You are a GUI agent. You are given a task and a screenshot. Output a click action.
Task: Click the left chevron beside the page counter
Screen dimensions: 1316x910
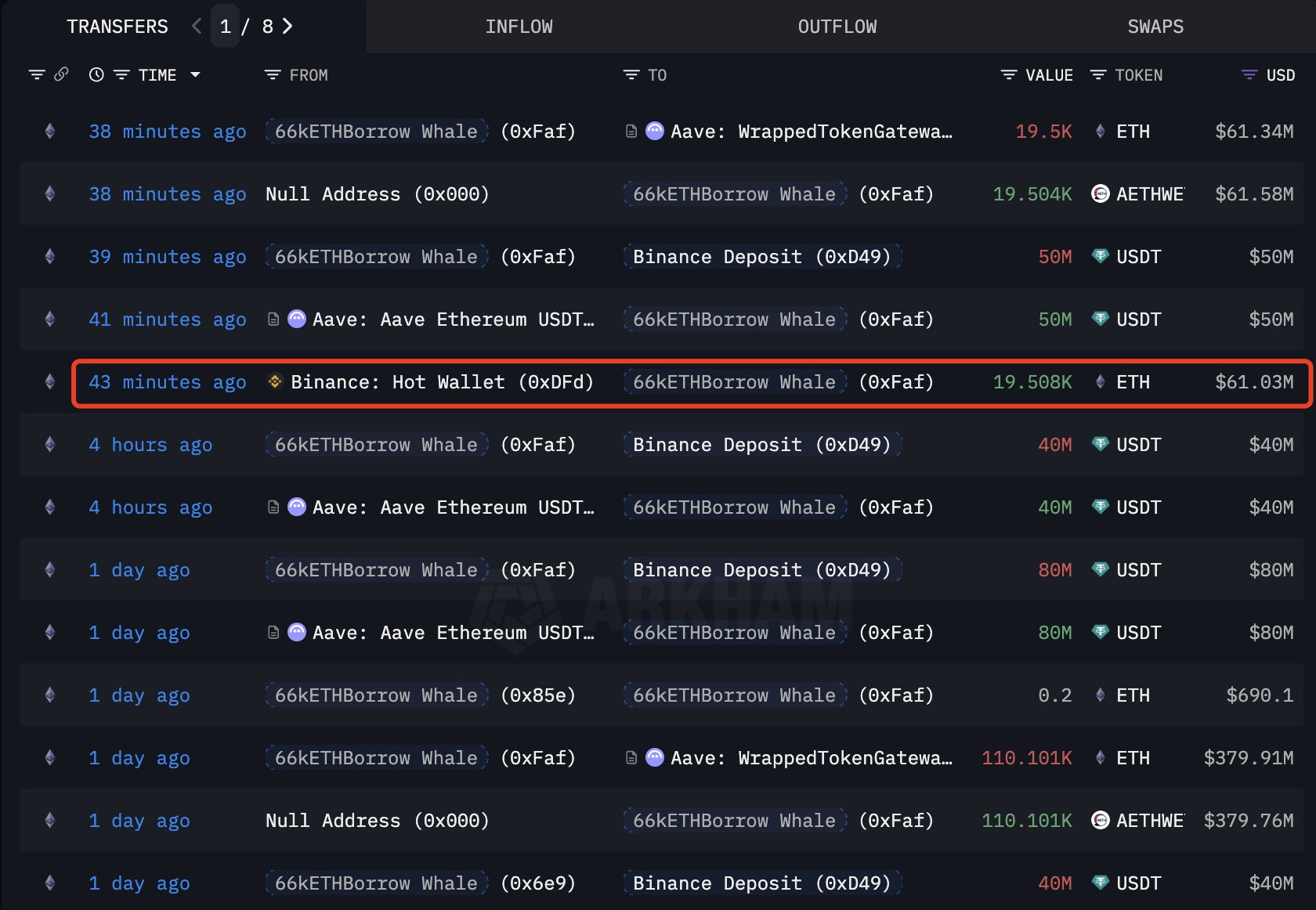coord(196,26)
